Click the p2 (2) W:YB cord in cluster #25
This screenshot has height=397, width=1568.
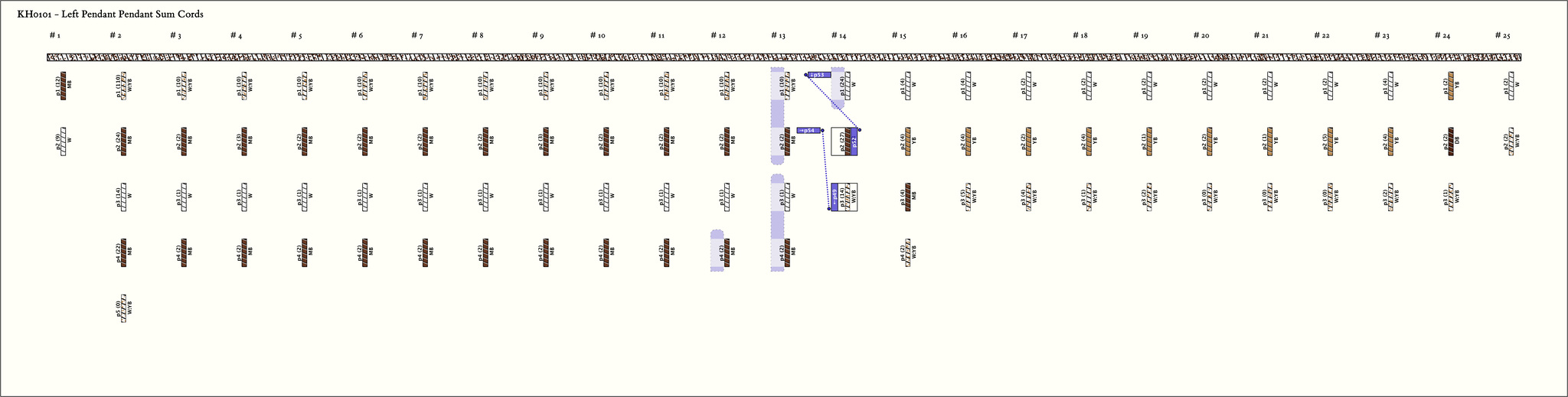coord(1510,142)
